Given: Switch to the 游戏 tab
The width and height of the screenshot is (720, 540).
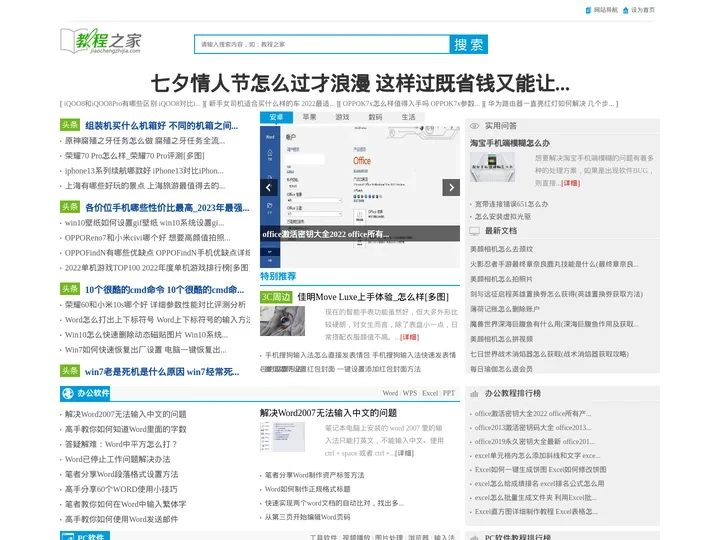Looking at the screenshot, I should pyautogui.click(x=342, y=117).
